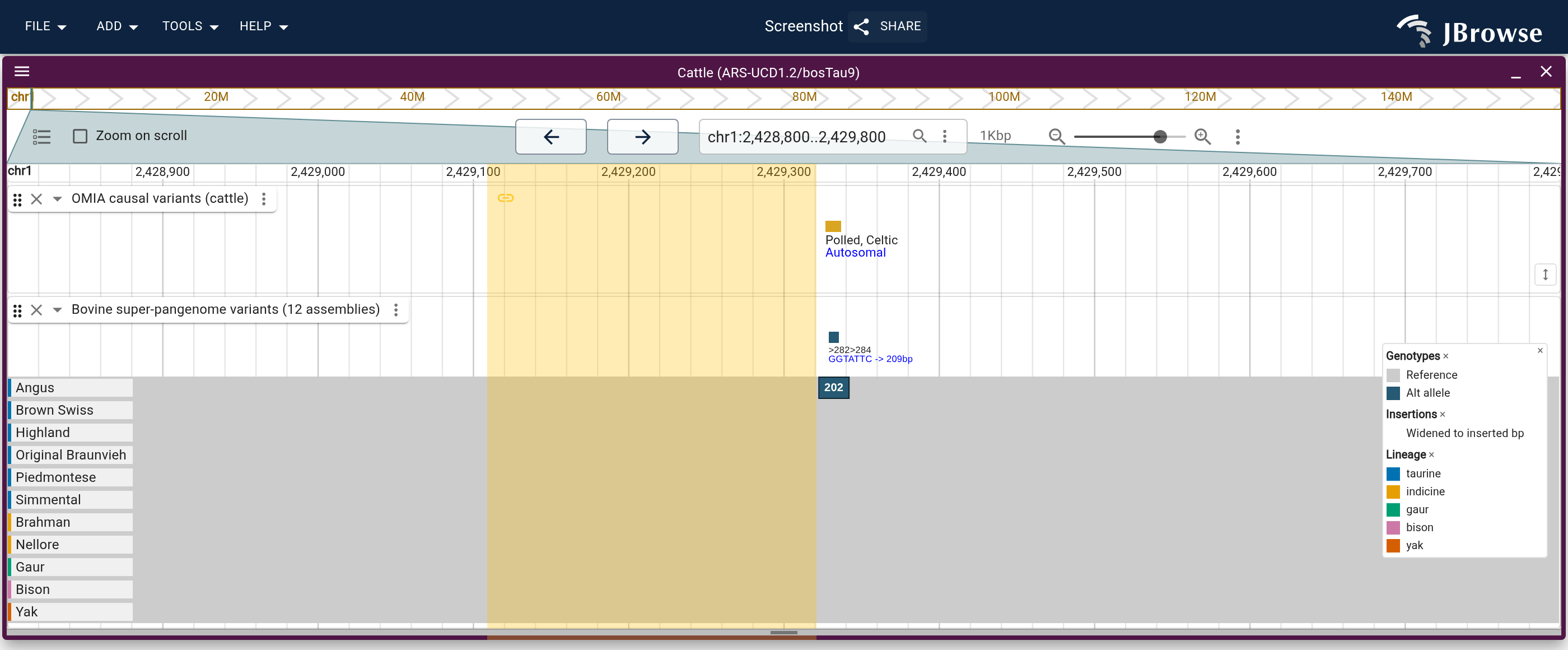The width and height of the screenshot is (1568, 650).
Task: Click the track resize vertical arrow icon
Action: click(1545, 275)
